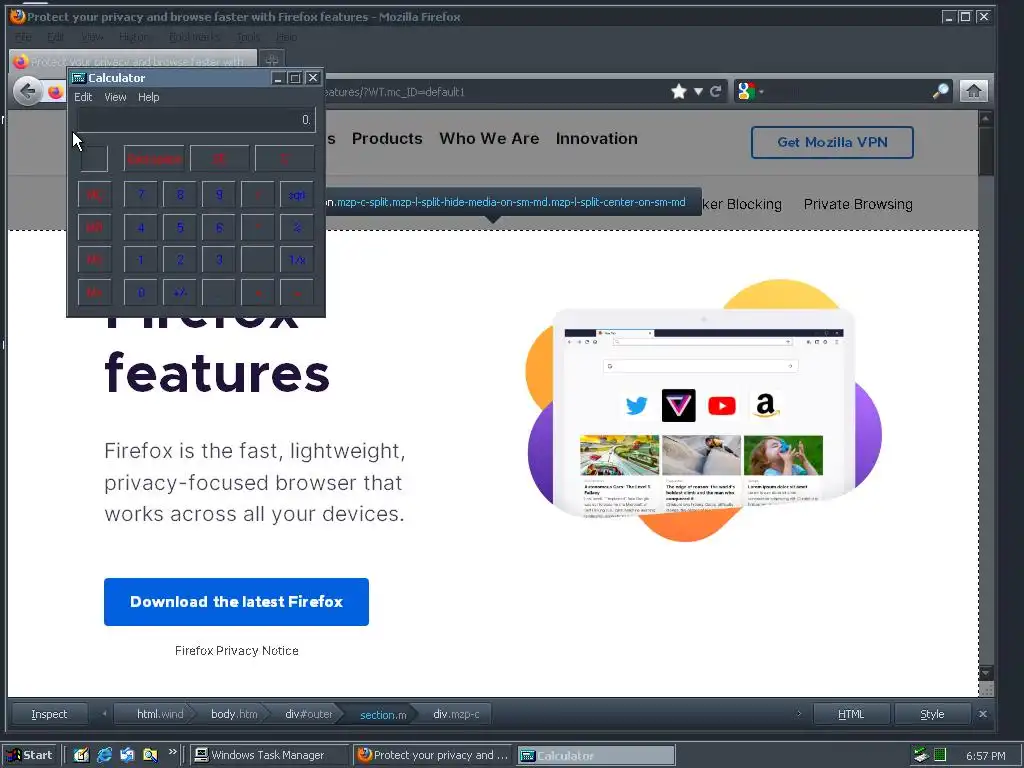
Task: Click the 3 key in Calculator
Action: coord(219,260)
